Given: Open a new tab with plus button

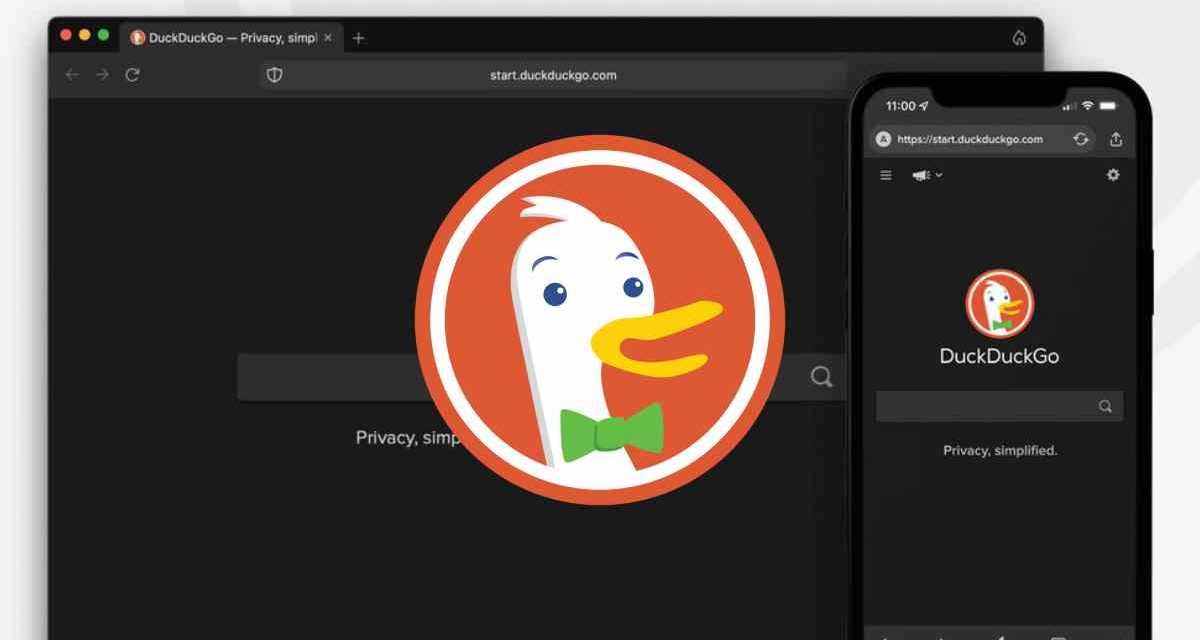Looking at the screenshot, I should (358, 38).
